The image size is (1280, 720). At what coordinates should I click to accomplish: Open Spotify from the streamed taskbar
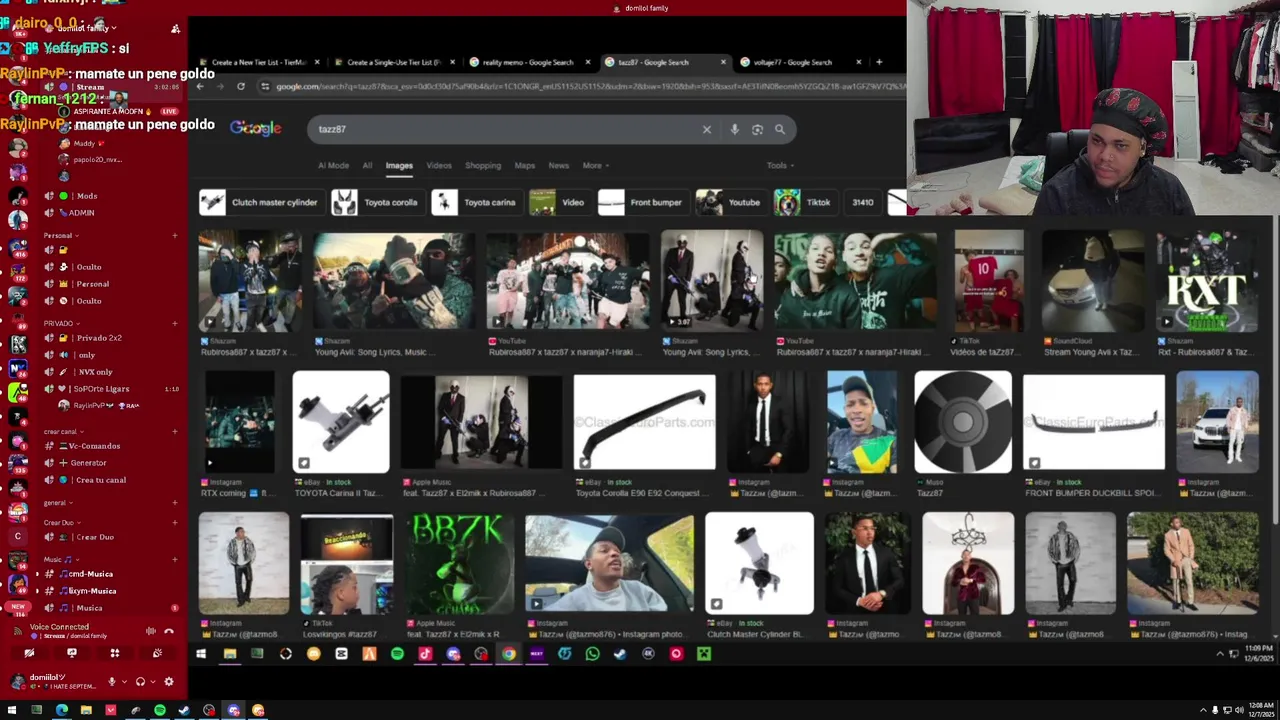point(397,654)
